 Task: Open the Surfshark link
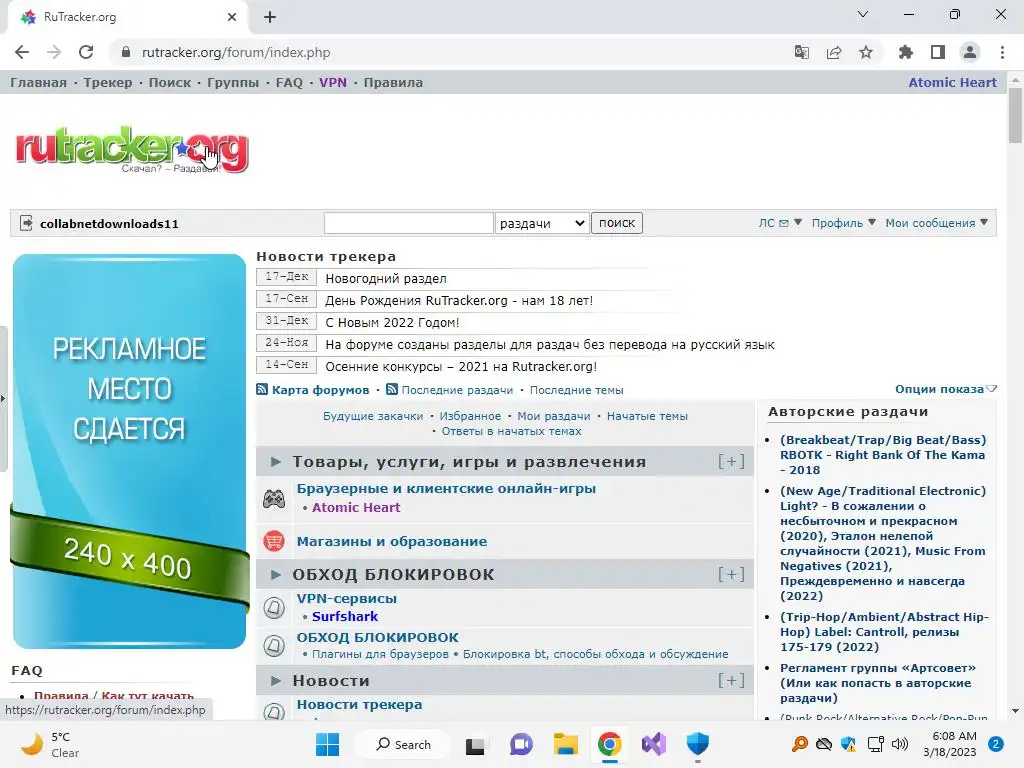(345, 616)
